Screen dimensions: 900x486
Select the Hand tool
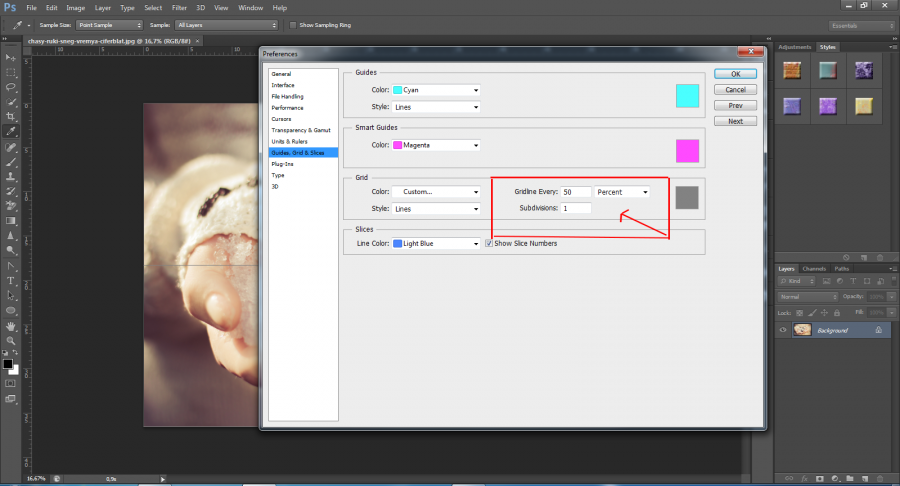coord(11,325)
